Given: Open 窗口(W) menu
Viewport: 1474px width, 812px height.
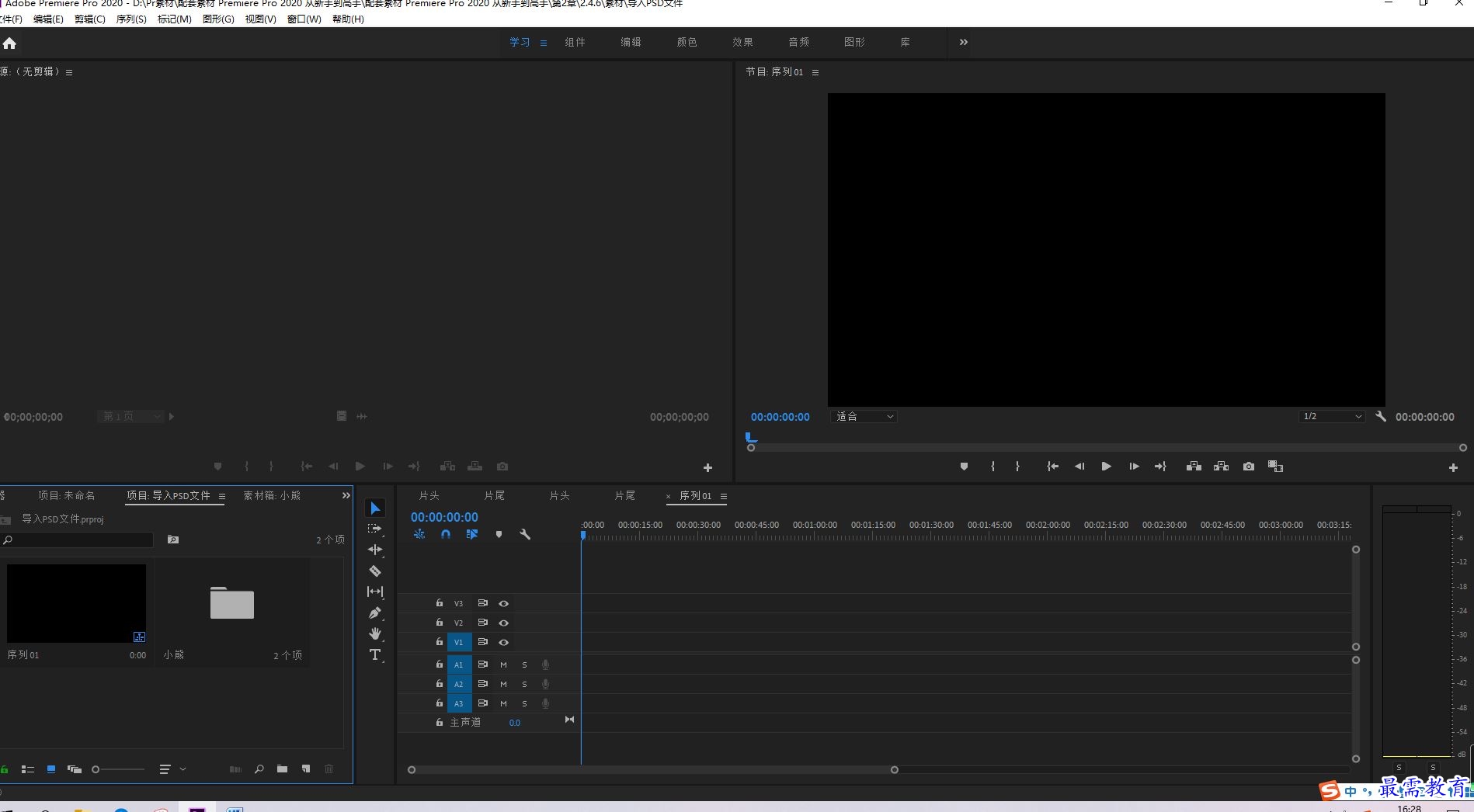Looking at the screenshot, I should [x=304, y=19].
